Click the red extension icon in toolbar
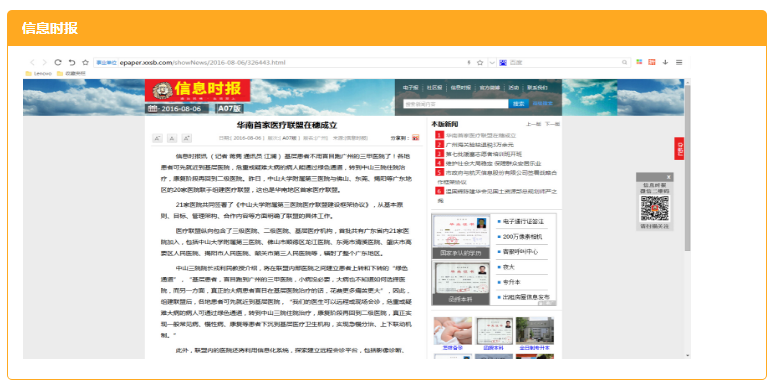This screenshot has width=776, height=388. (652, 62)
